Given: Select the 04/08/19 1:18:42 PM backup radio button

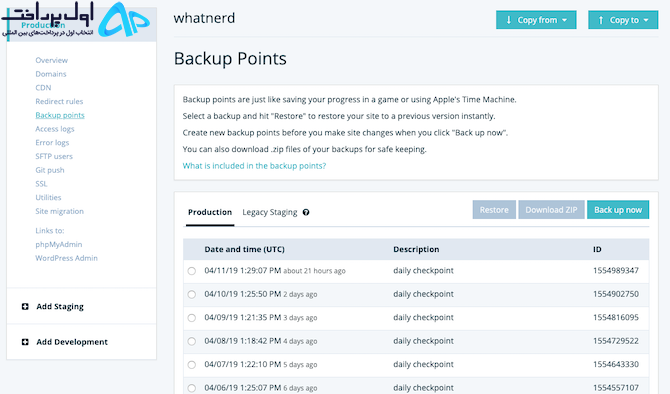Looking at the screenshot, I should [192, 341].
